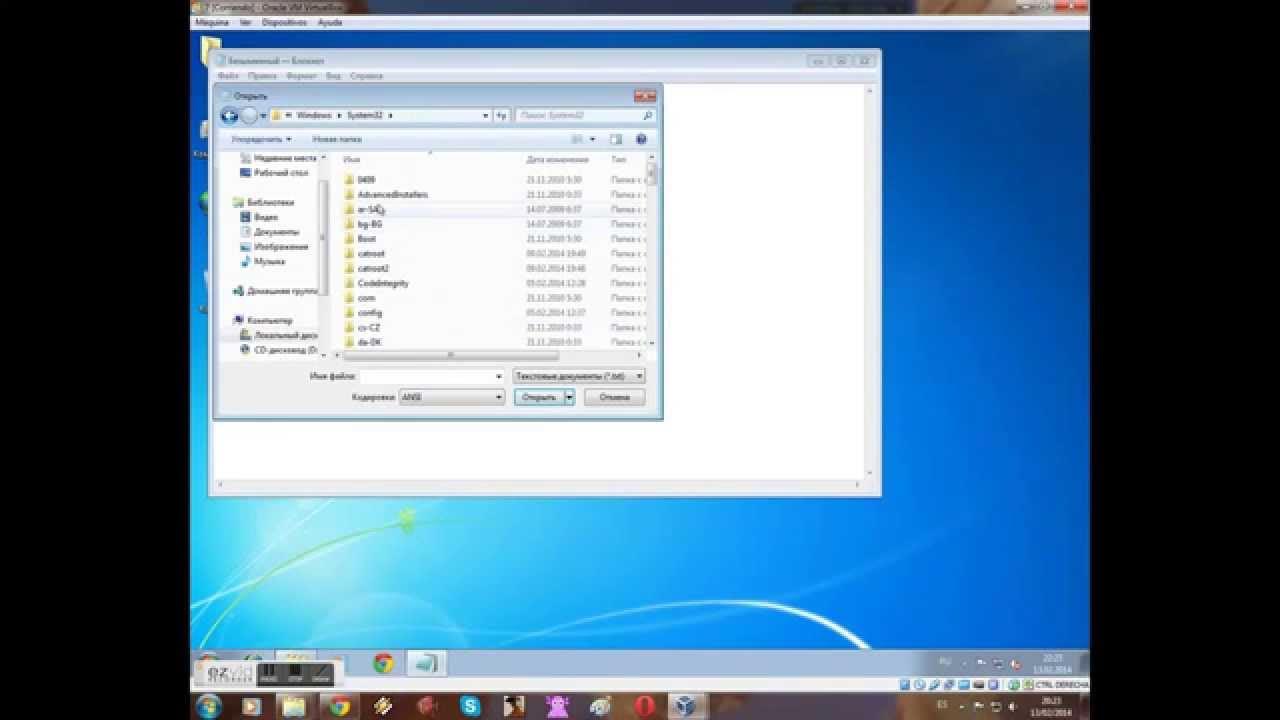
Task: Open Notepad's Формат menu
Action: 301,76
